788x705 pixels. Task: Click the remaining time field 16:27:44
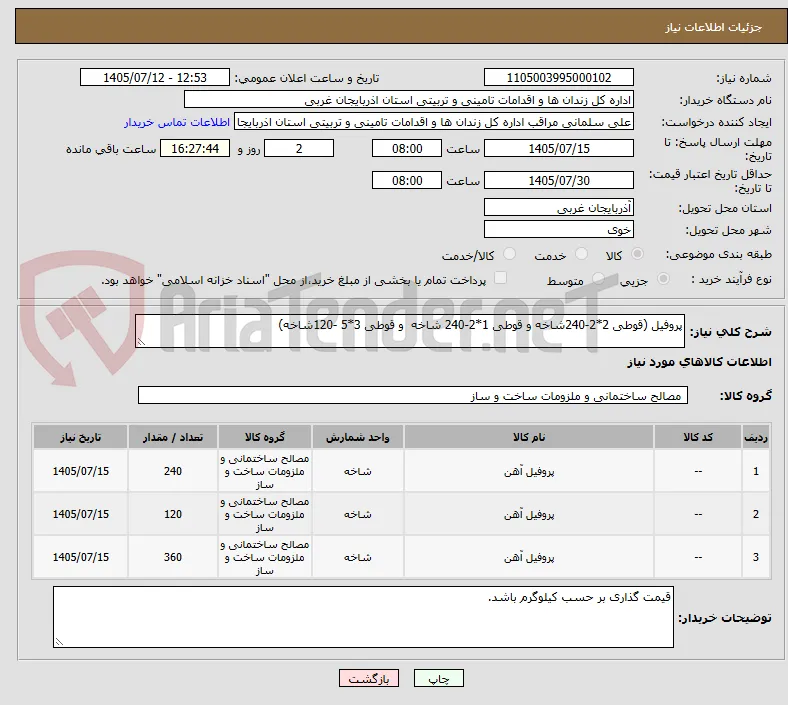pyautogui.click(x=195, y=148)
